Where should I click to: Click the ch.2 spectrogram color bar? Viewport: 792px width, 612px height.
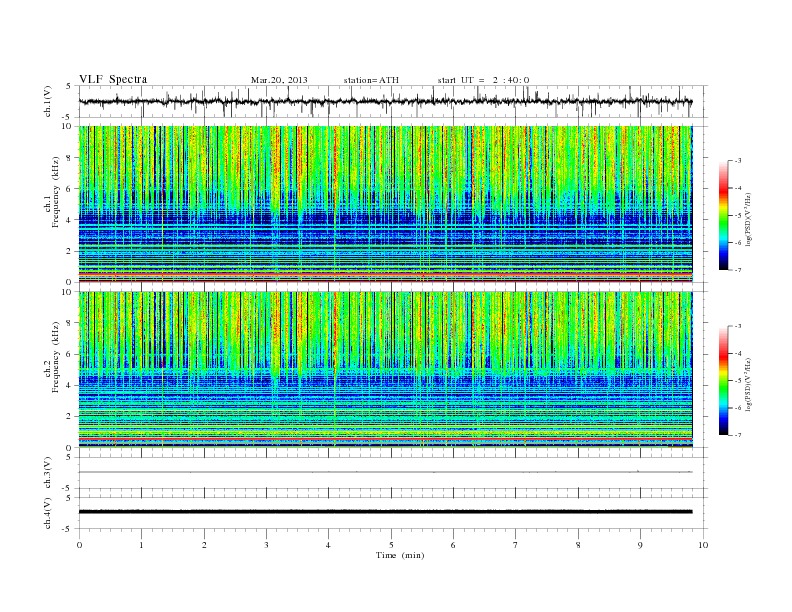723,380
